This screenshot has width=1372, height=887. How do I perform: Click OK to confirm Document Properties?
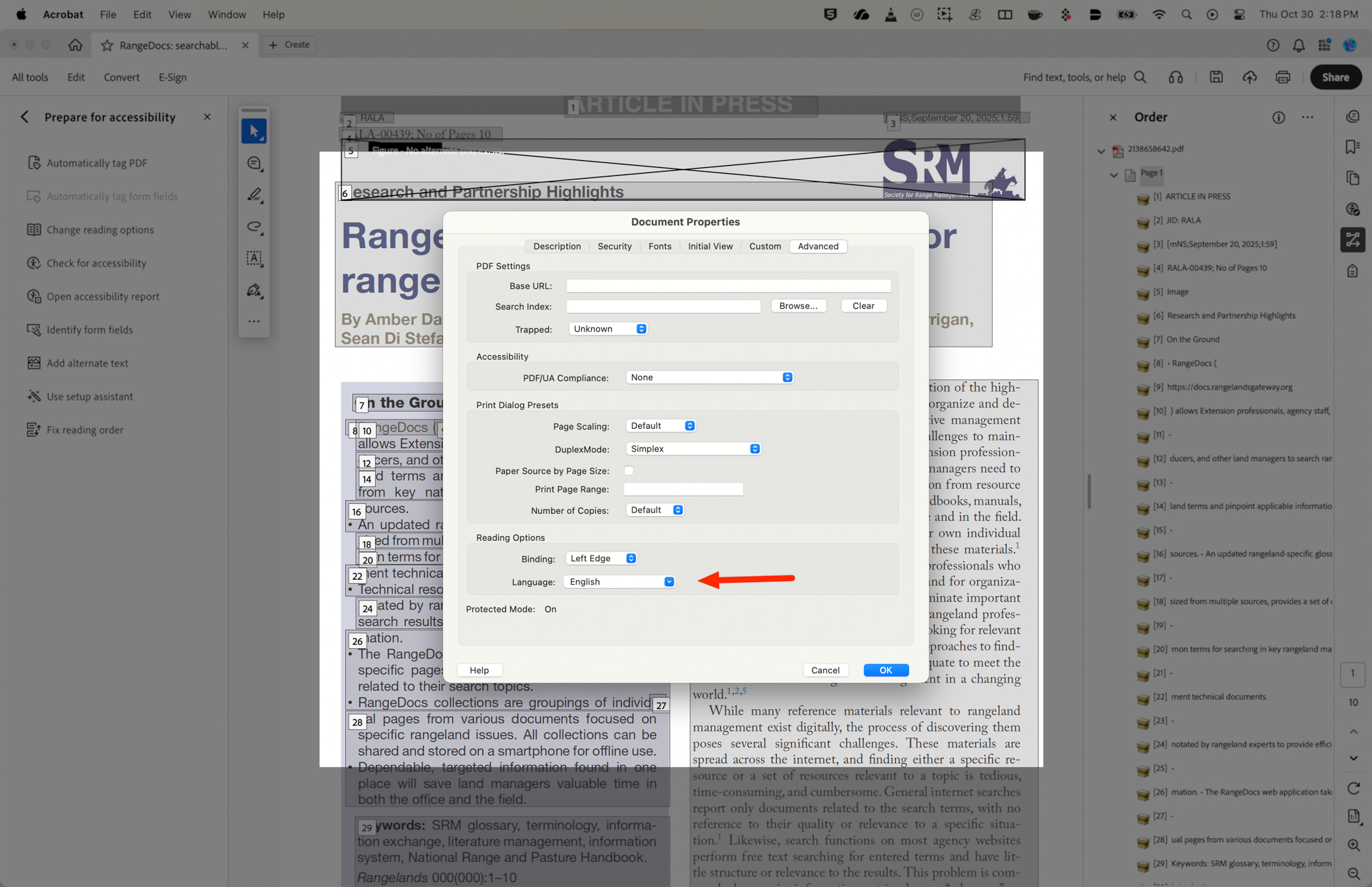(885, 670)
